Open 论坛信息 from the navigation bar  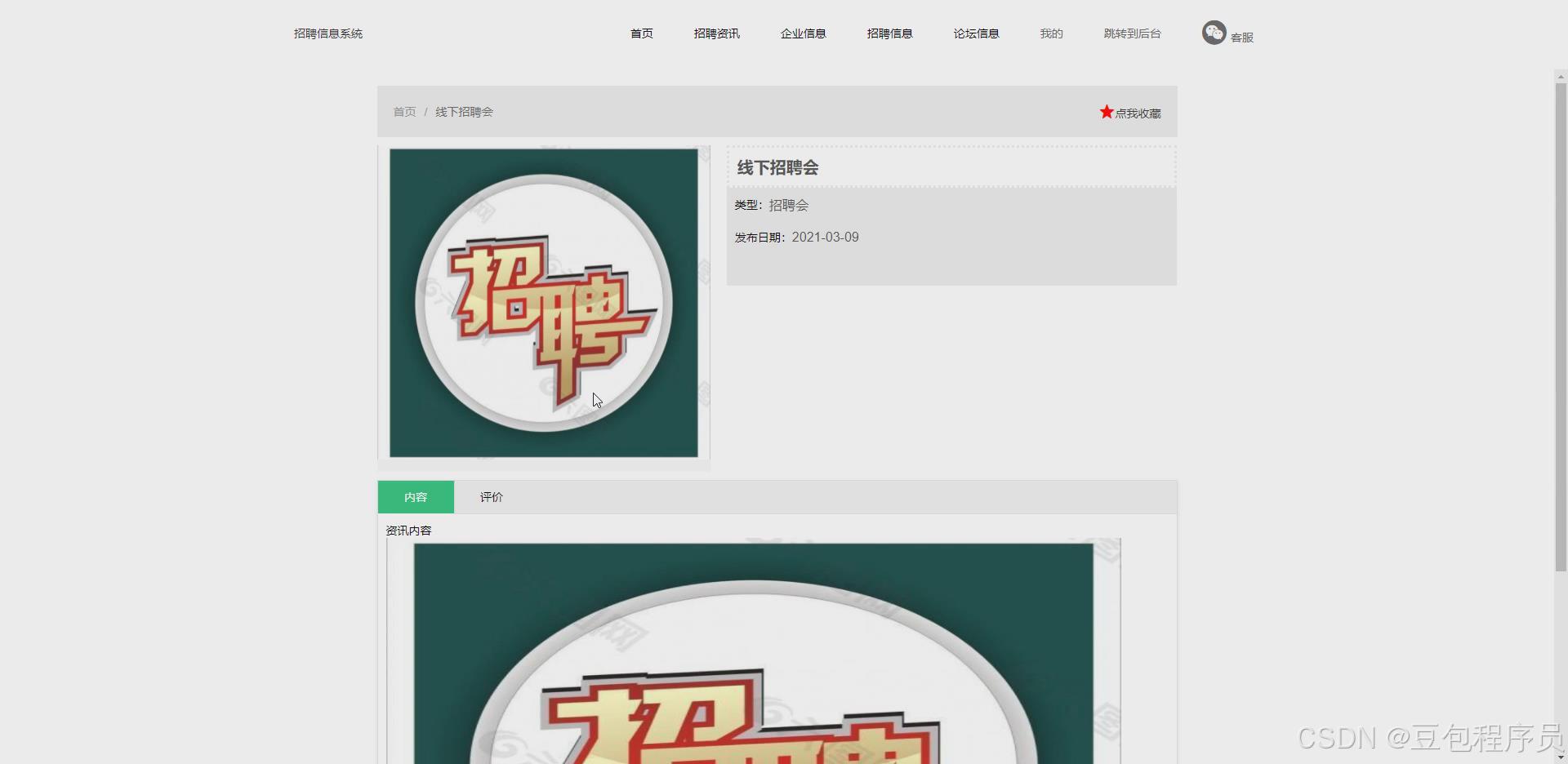point(977,33)
